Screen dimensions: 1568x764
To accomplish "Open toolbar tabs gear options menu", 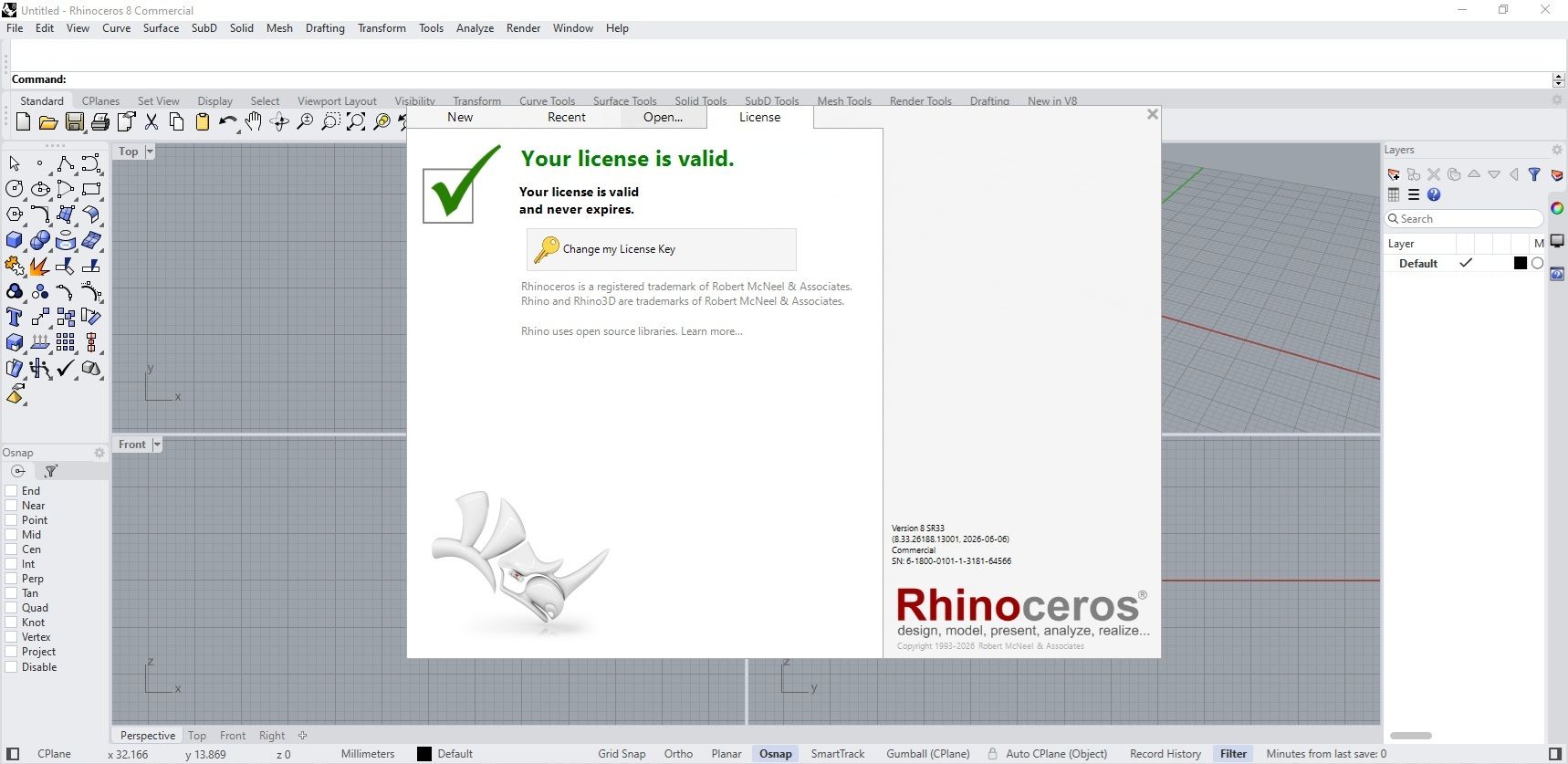I will pyautogui.click(x=1557, y=100).
